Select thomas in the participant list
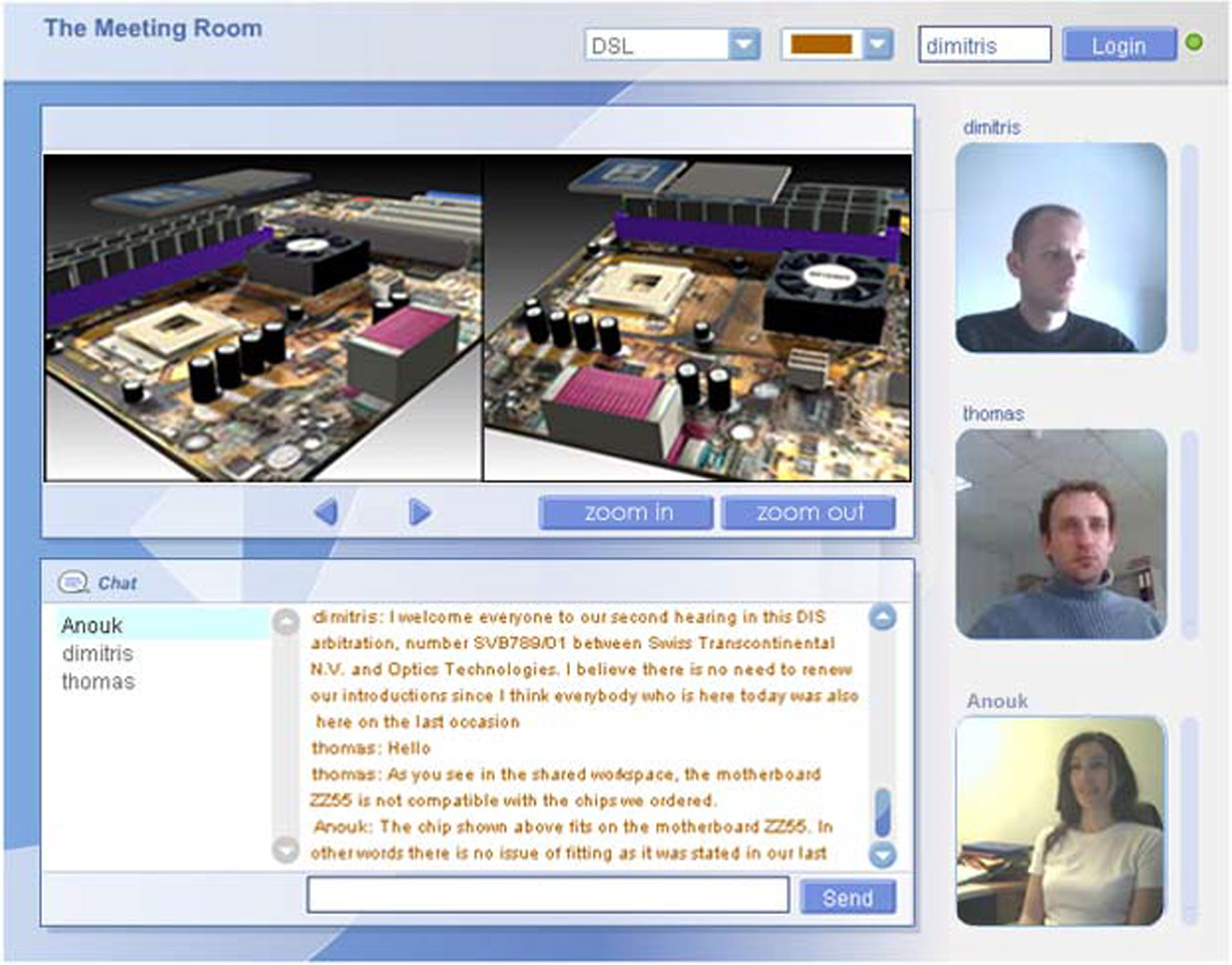Image resolution: width=1232 pixels, height=965 pixels. 98,682
